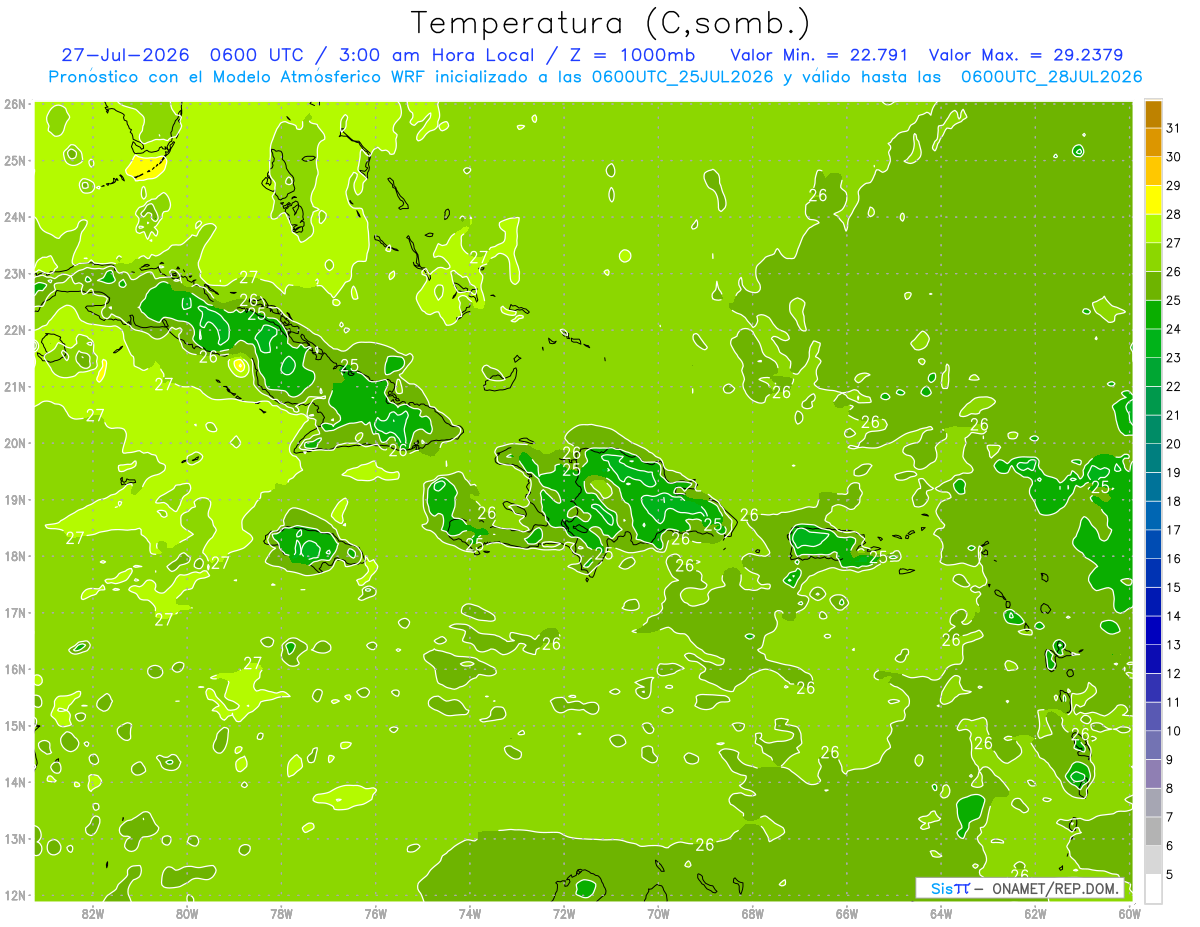The height and width of the screenshot is (927, 1200).
Task: Click the dark blue swatch between 12 and 13
Action: coord(1153,659)
